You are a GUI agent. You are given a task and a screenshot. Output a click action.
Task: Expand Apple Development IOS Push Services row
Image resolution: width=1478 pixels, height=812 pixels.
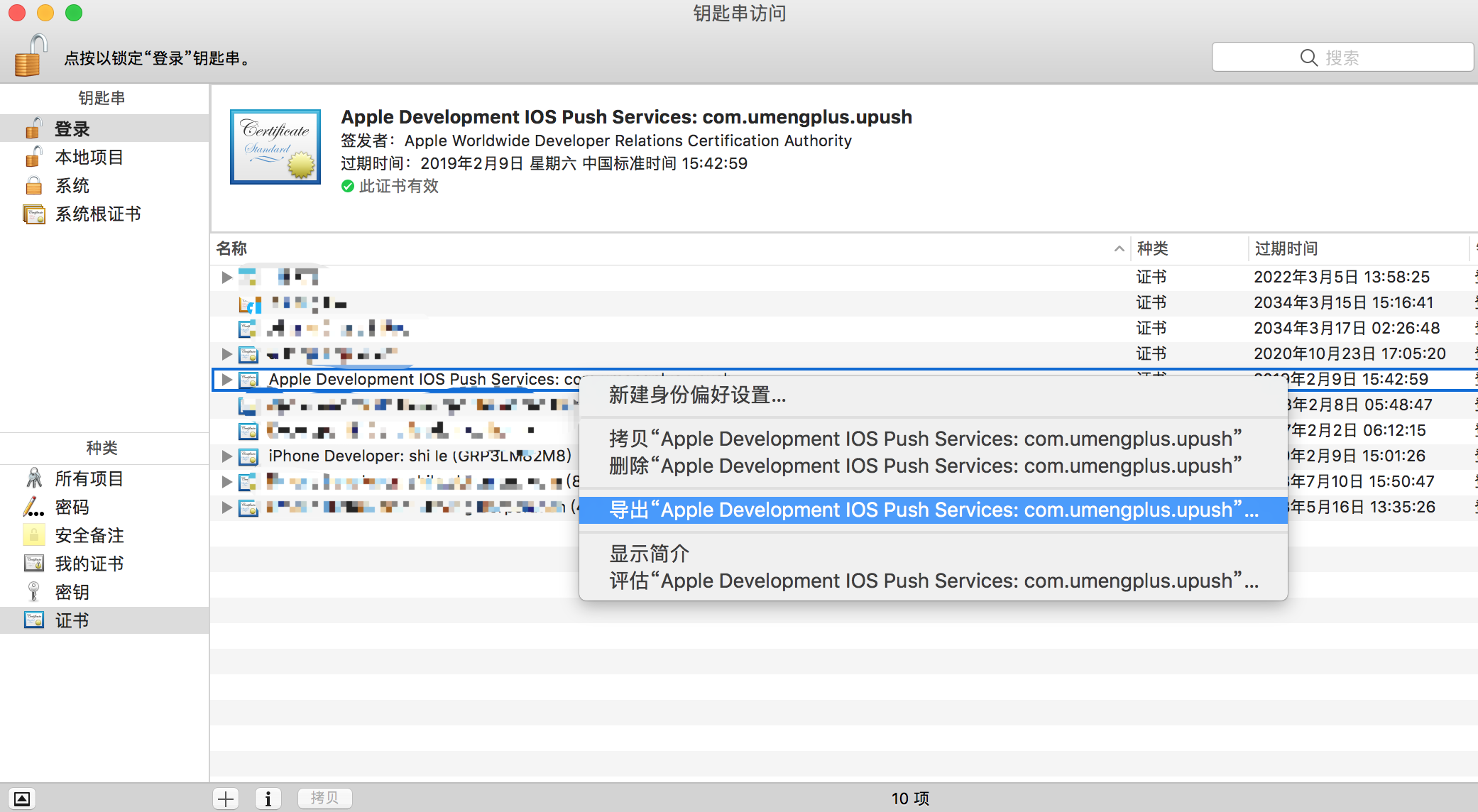pyautogui.click(x=226, y=379)
